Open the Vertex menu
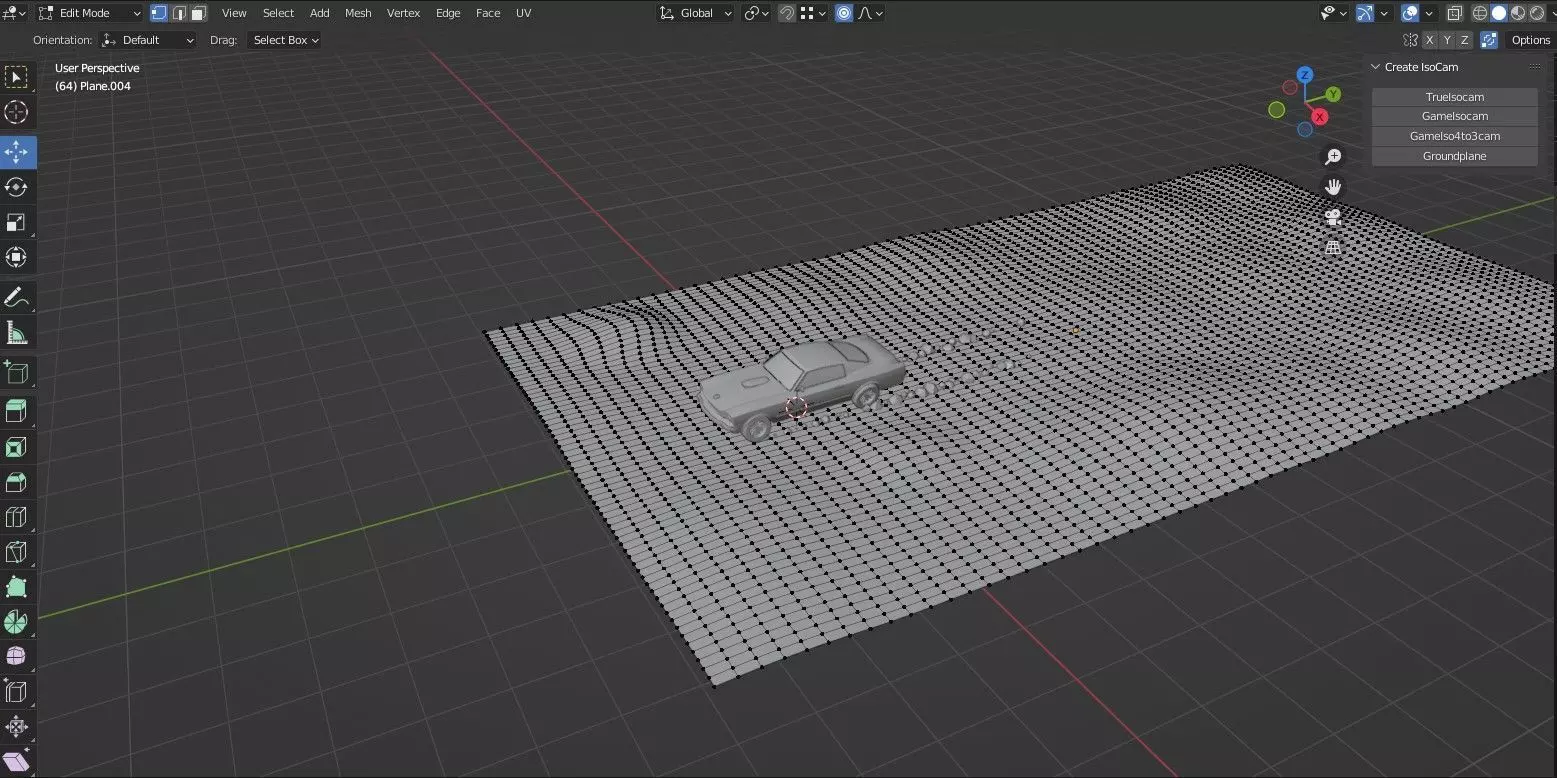Image resolution: width=1557 pixels, height=778 pixels. click(x=403, y=13)
